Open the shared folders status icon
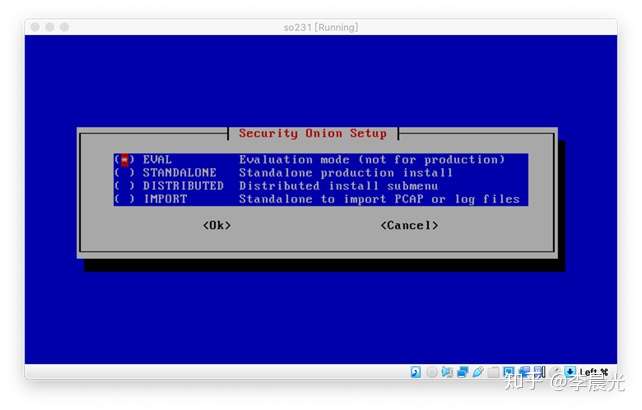The height and width of the screenshot is (410, 642). pos(493,372)
